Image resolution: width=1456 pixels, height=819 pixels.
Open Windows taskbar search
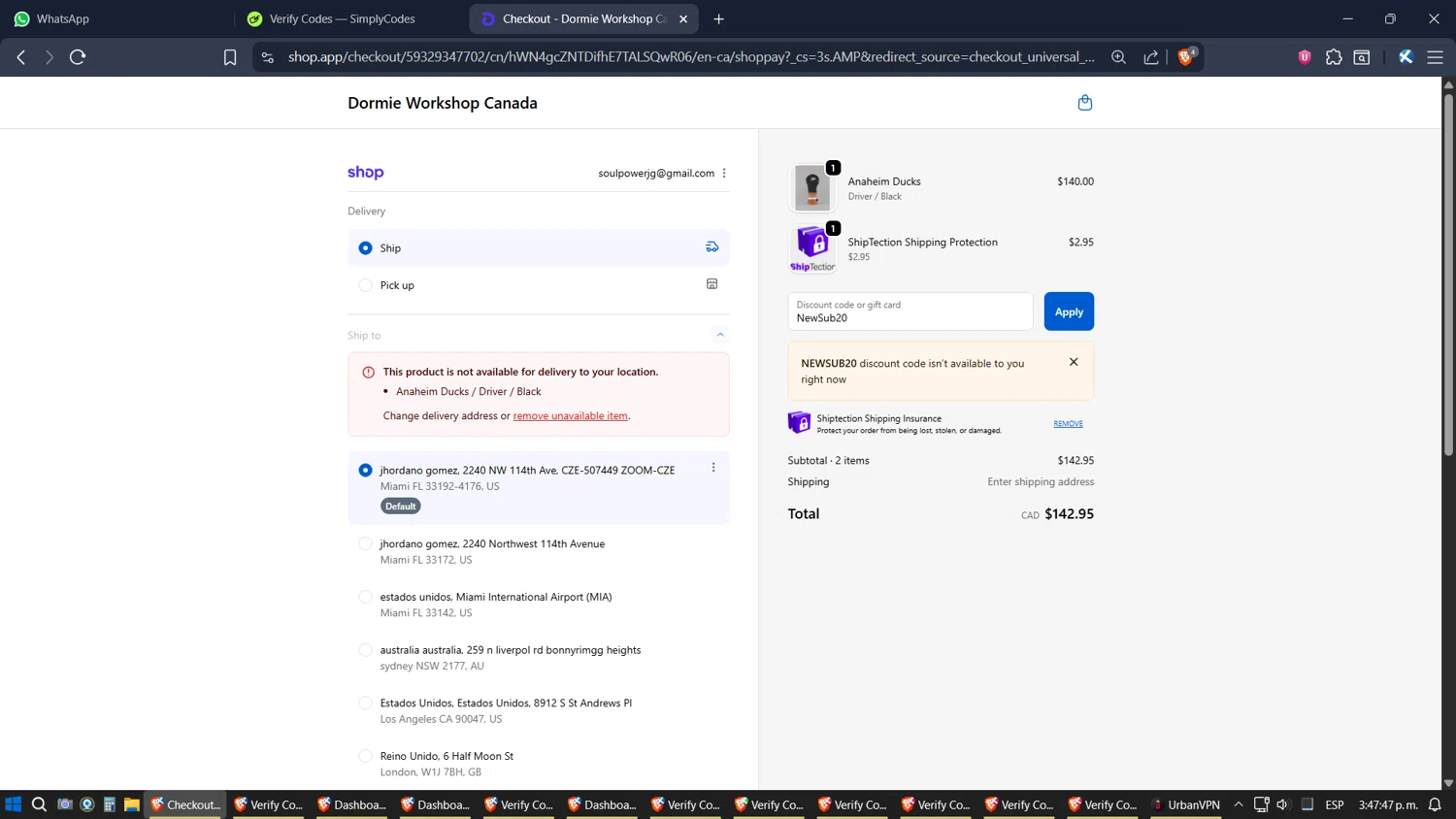[39, 804]
